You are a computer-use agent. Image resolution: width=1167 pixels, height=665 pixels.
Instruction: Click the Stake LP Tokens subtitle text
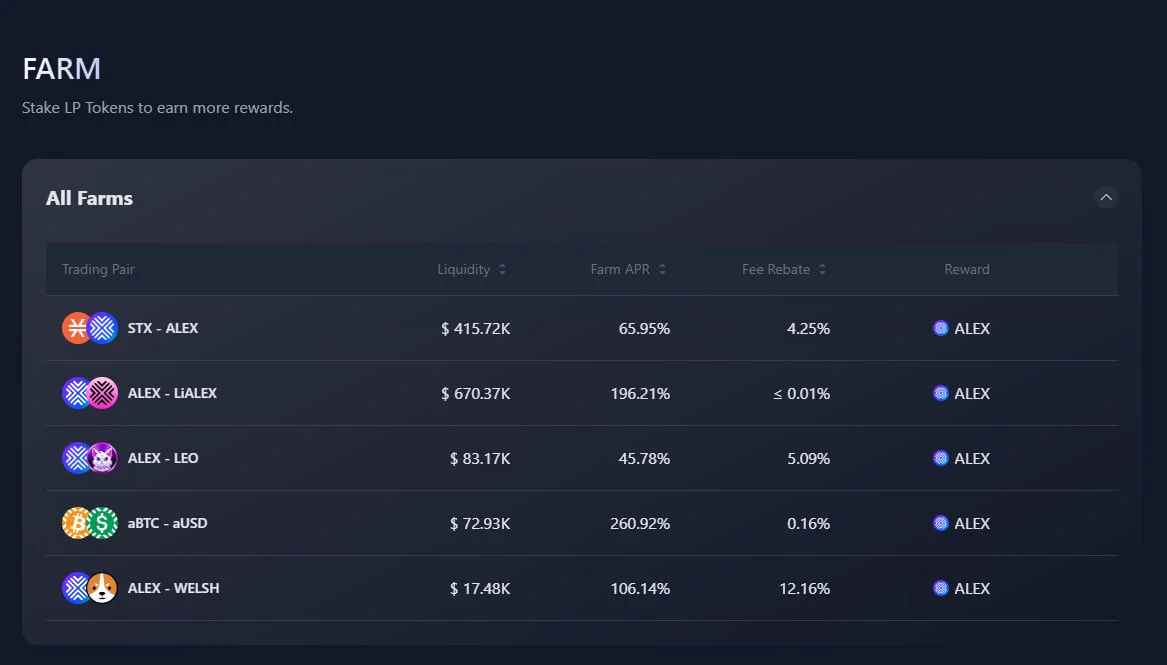tap(157, 108)
